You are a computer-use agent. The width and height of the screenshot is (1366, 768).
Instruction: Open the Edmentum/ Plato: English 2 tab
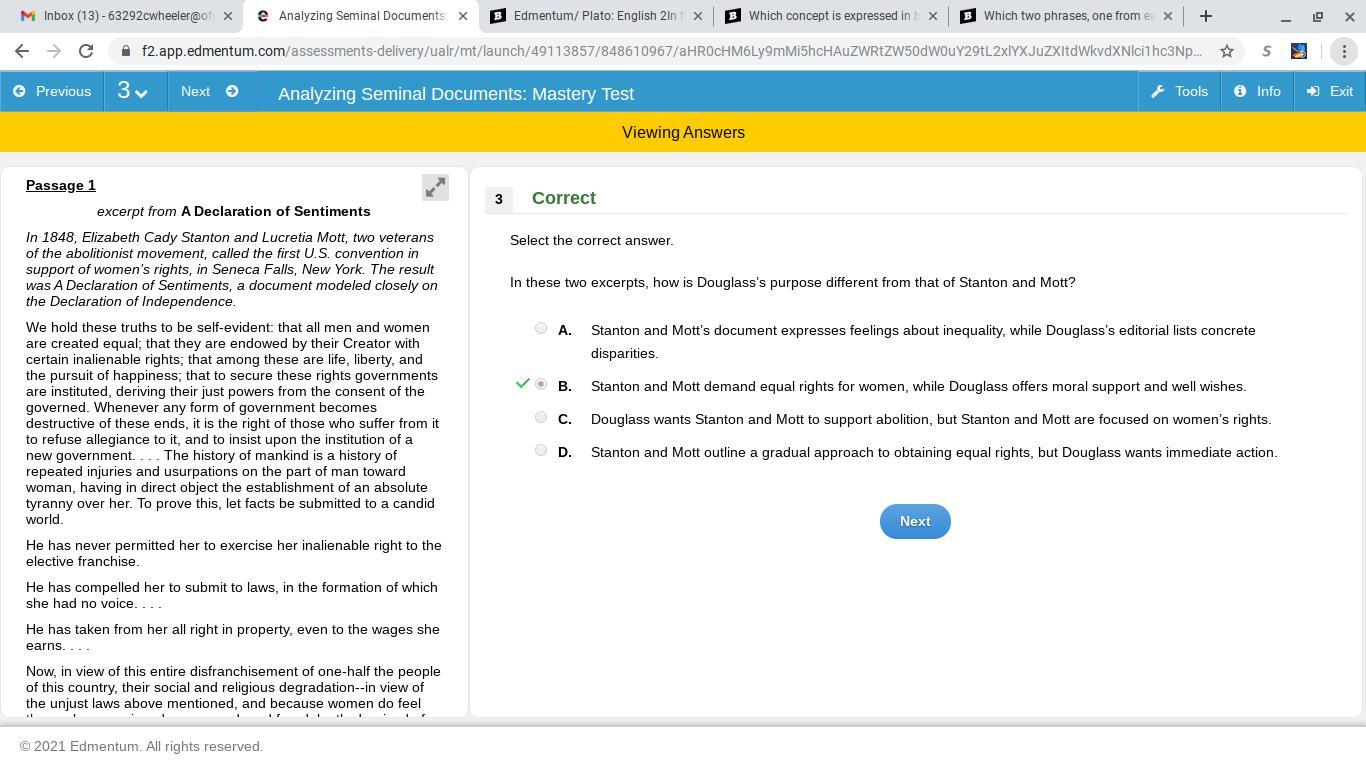pos(596,16)
